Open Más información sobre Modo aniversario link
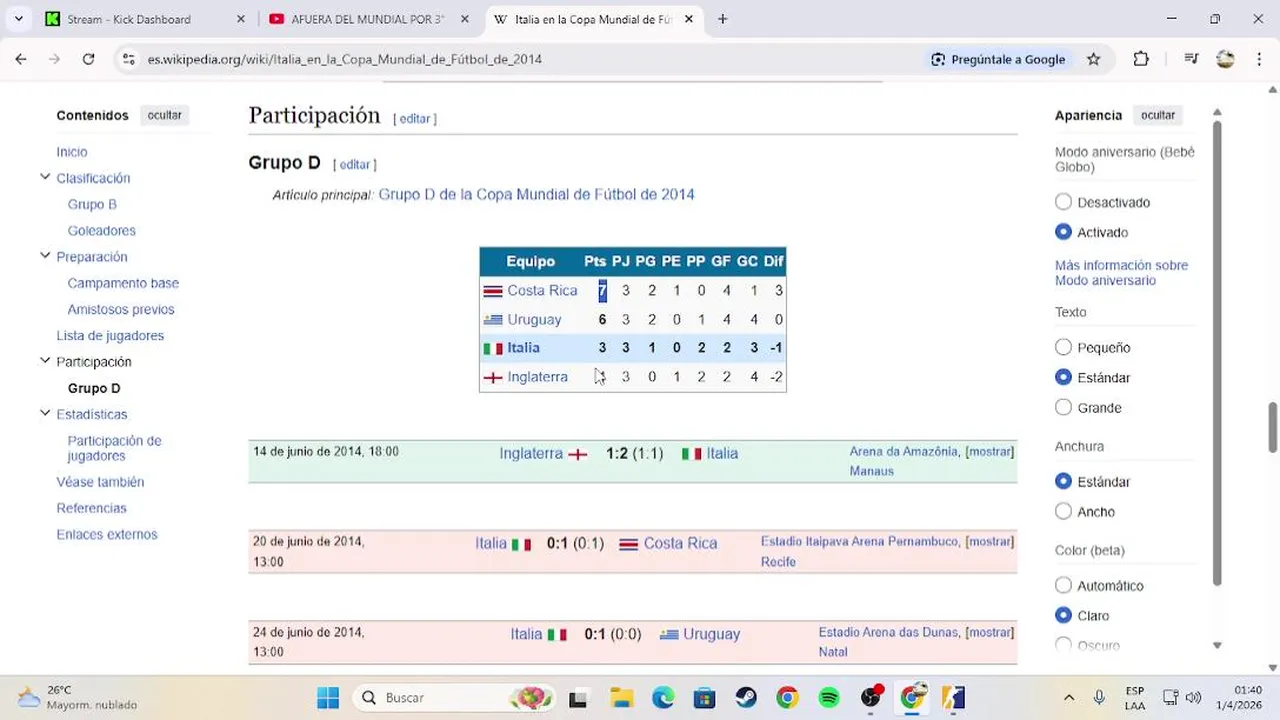 [1121, 272]
